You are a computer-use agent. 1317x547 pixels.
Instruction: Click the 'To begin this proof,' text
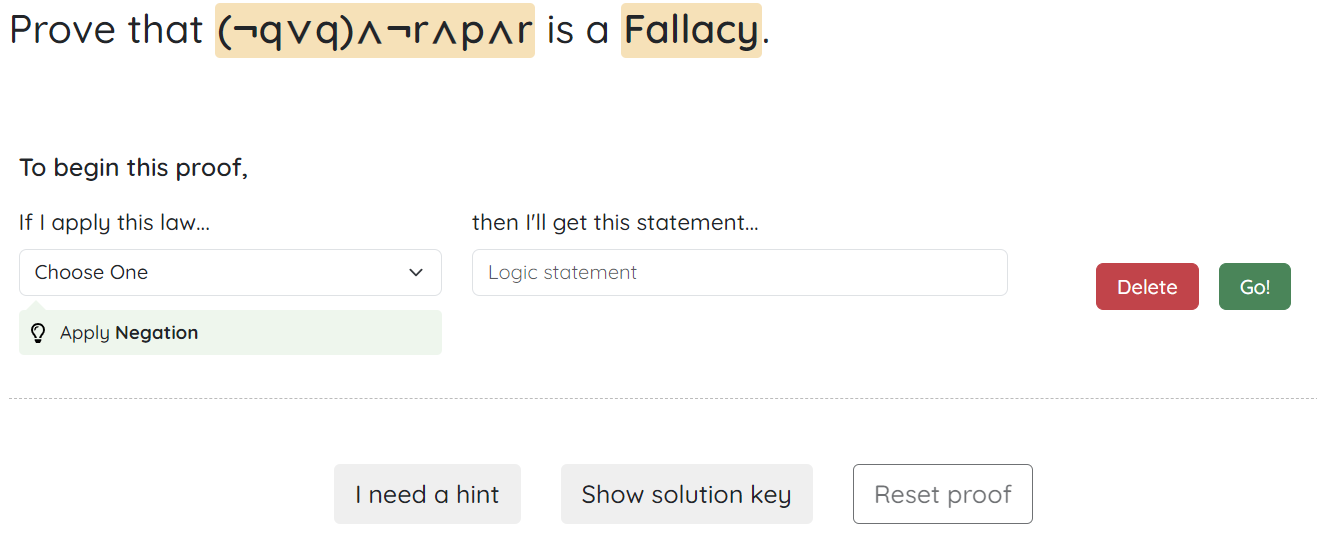click(x=133, y=167)
